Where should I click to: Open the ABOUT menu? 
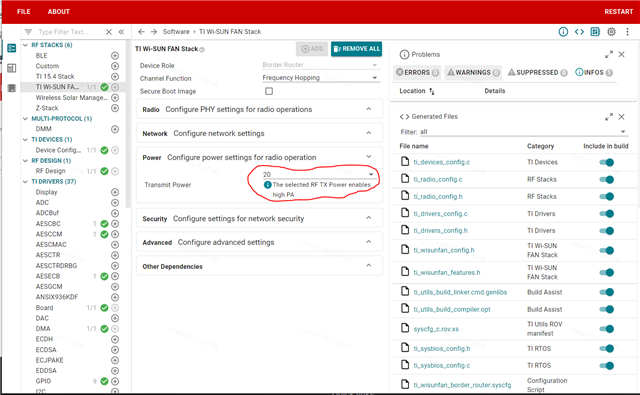pos(59,11)
